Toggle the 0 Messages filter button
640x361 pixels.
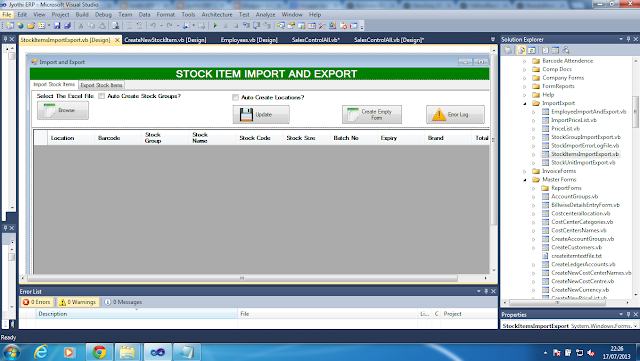[123, 302]
